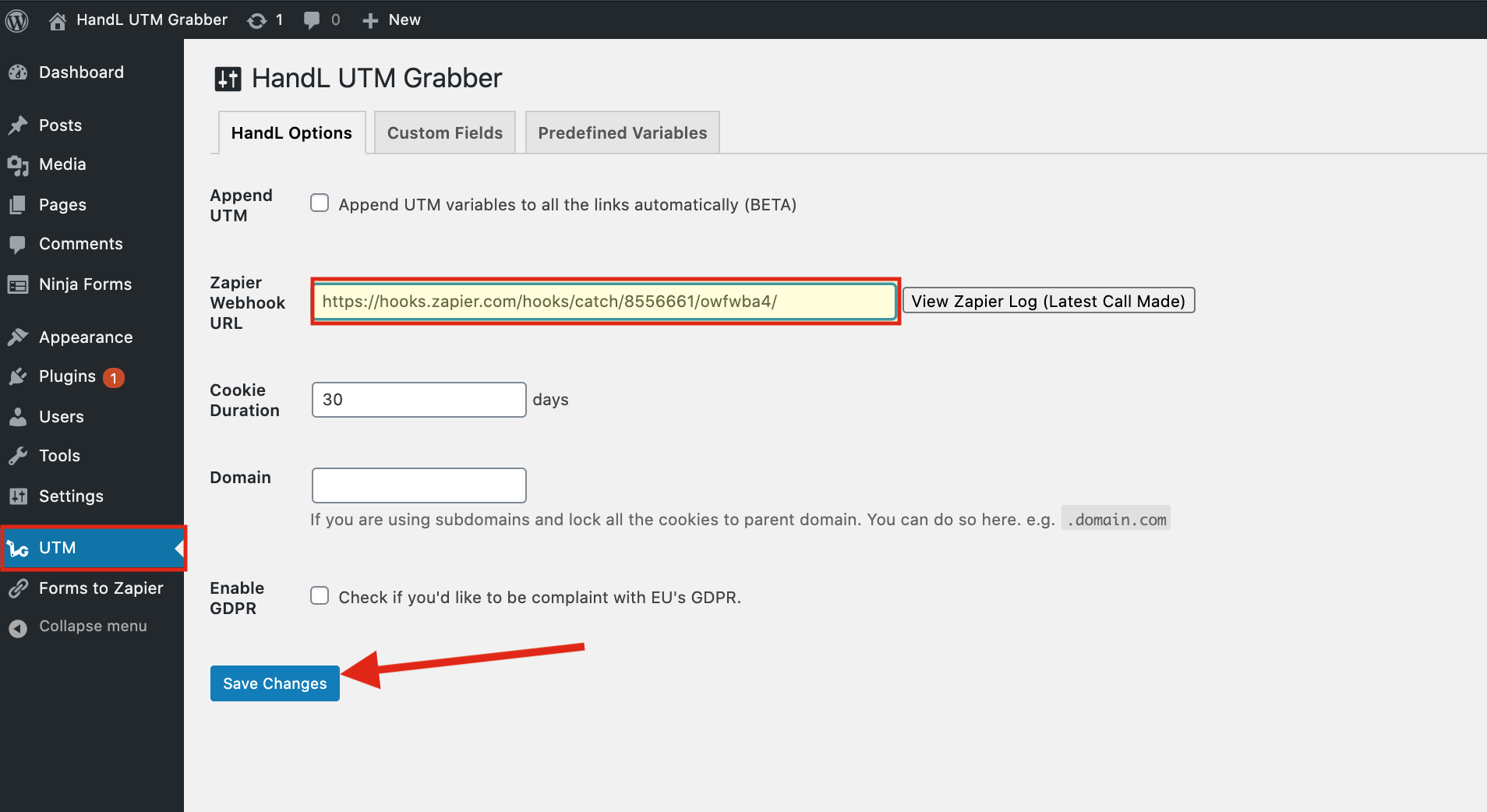Open Dashboard from the sidebar icon
Screen dimensions: 1487x812
pyautogui.click(x=18, y=72)
